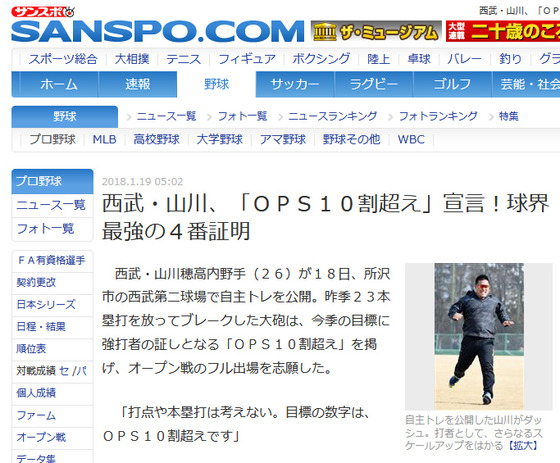Open the オープン戦 sidebar link

coord(41,437)
